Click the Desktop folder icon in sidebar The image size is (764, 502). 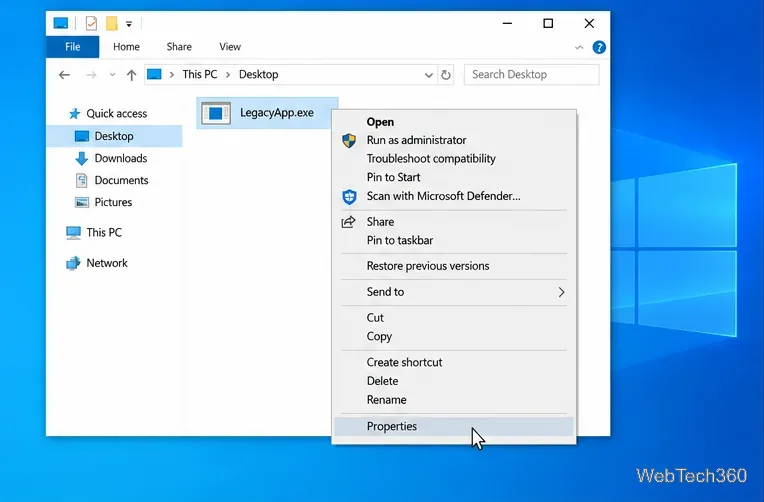(82, 136)
